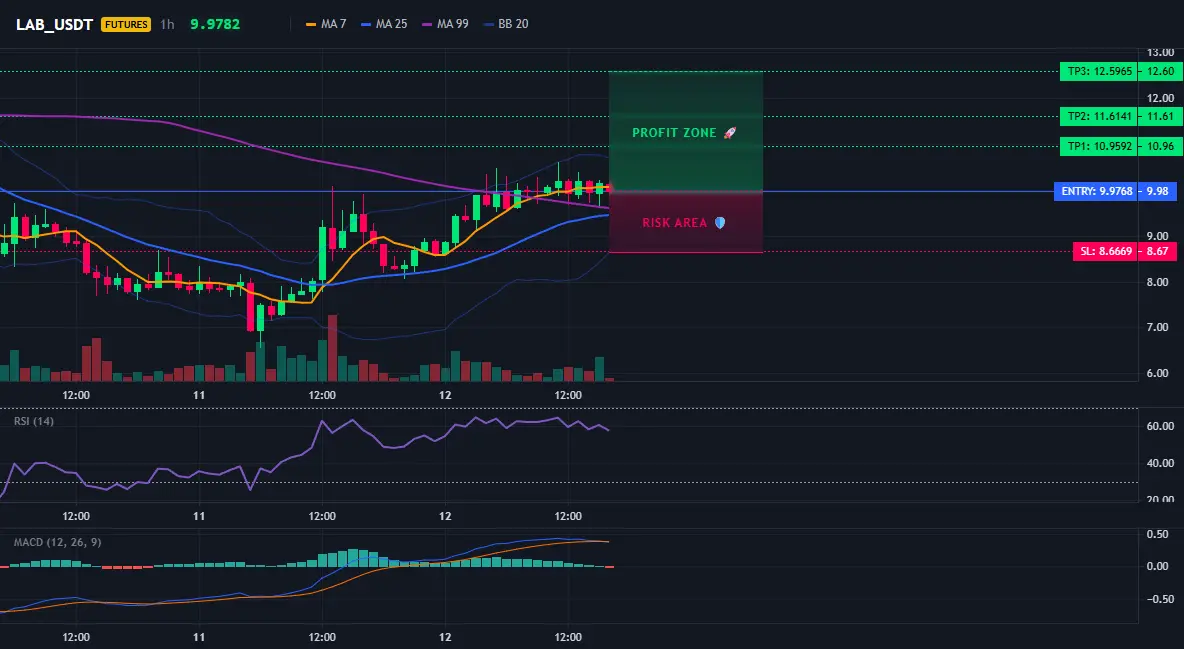Click the 12 date label under the volume bars

tap(445, 395)
